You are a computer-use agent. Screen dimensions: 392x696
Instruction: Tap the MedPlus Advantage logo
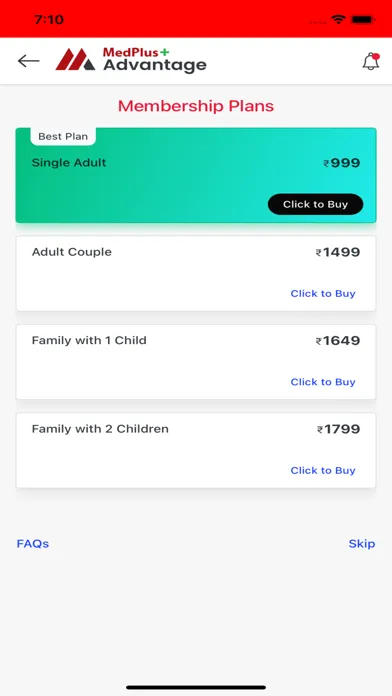point(131,59)
